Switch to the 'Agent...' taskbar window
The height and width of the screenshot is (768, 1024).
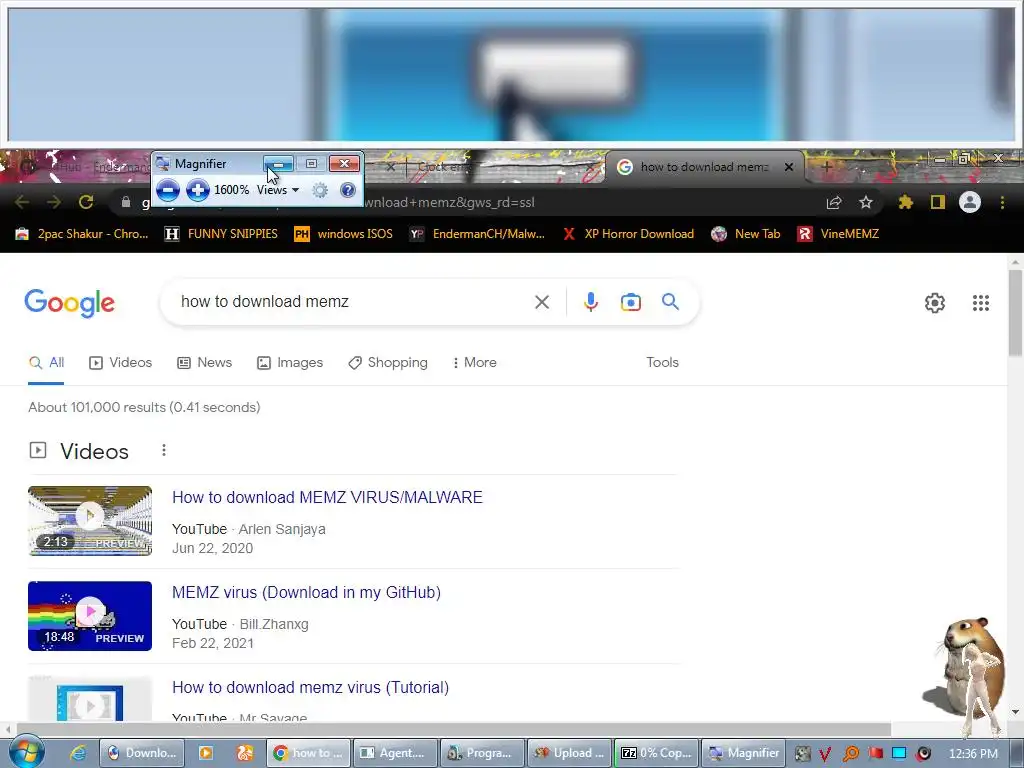(x=395, y=753)
